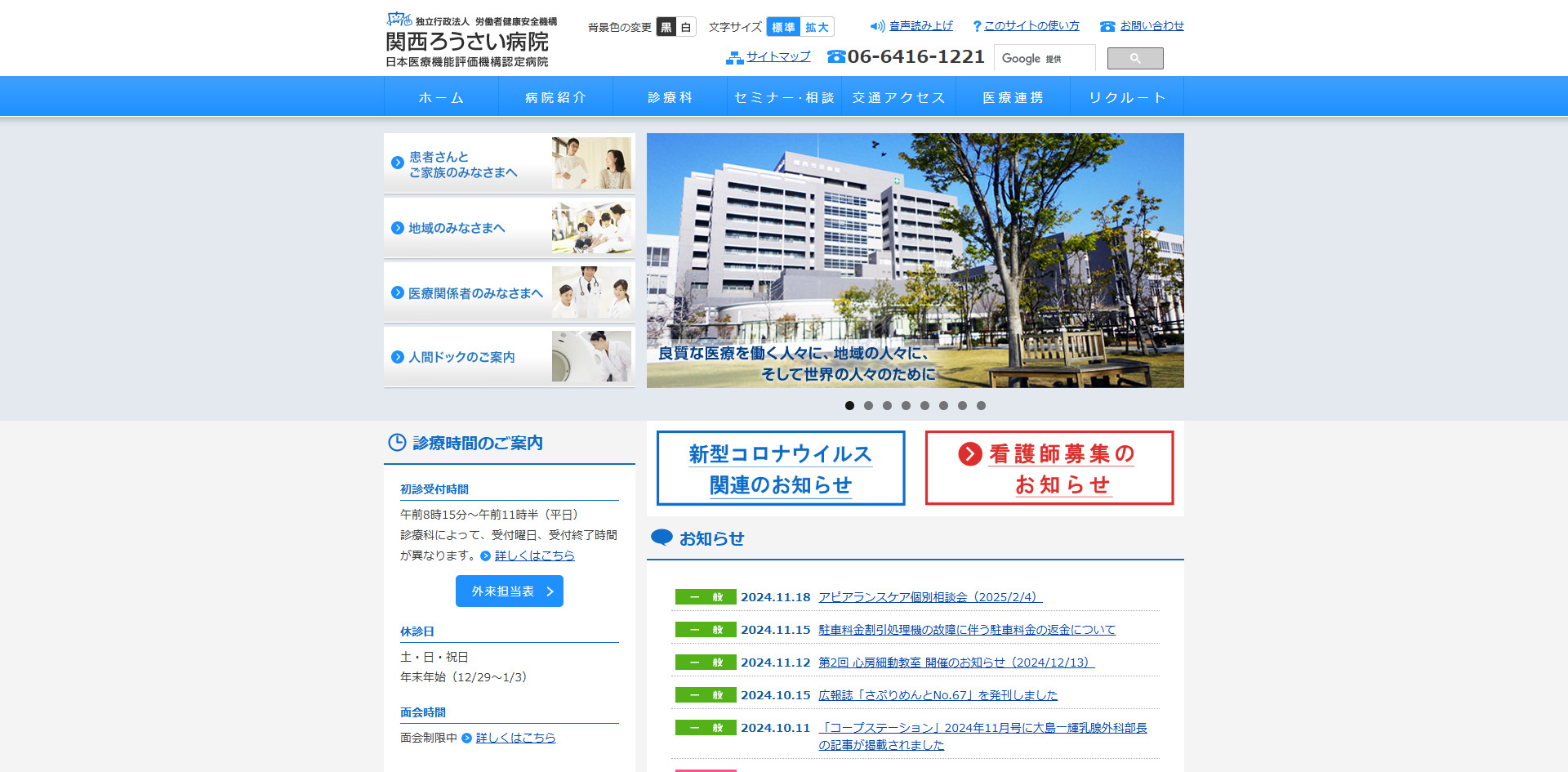Click the 初診受付時間 heading
The width and height of the screenshot is (1568, 772).
point(434,489)
